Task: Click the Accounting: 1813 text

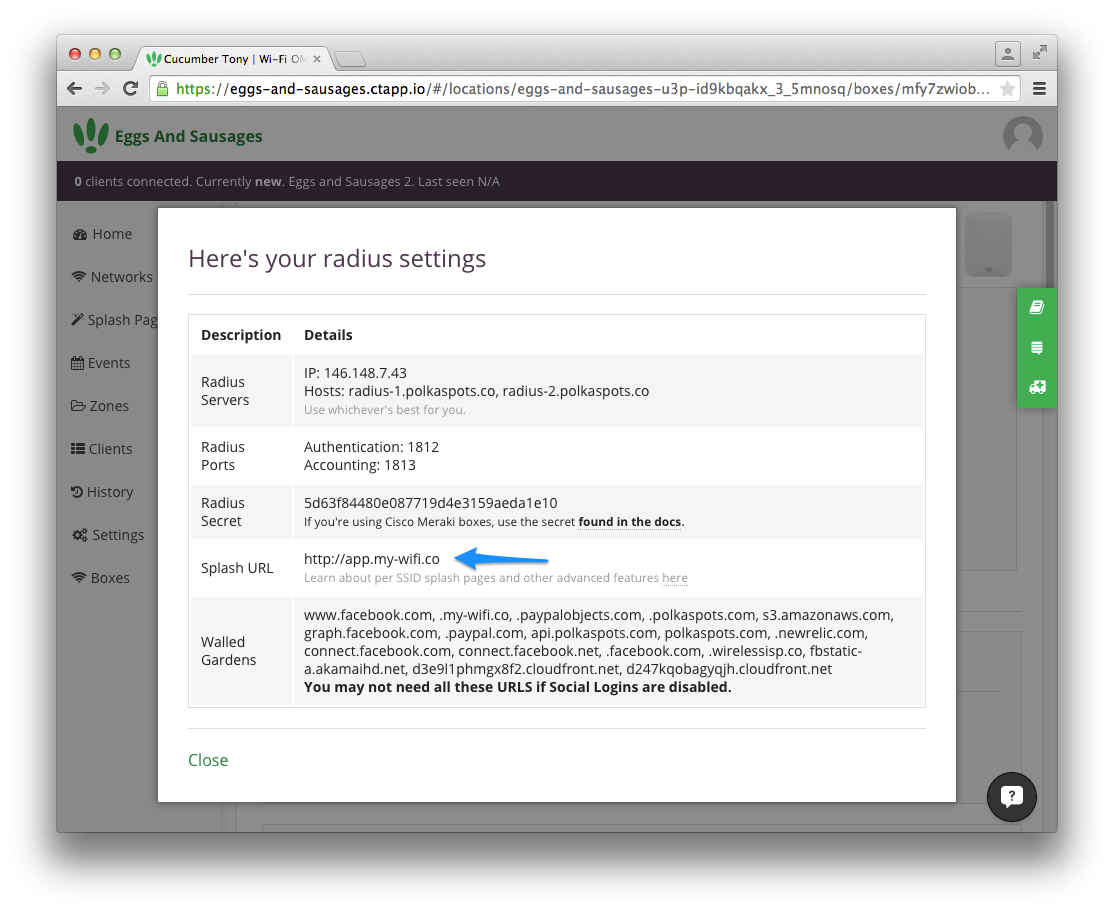Action: (359, 465)
